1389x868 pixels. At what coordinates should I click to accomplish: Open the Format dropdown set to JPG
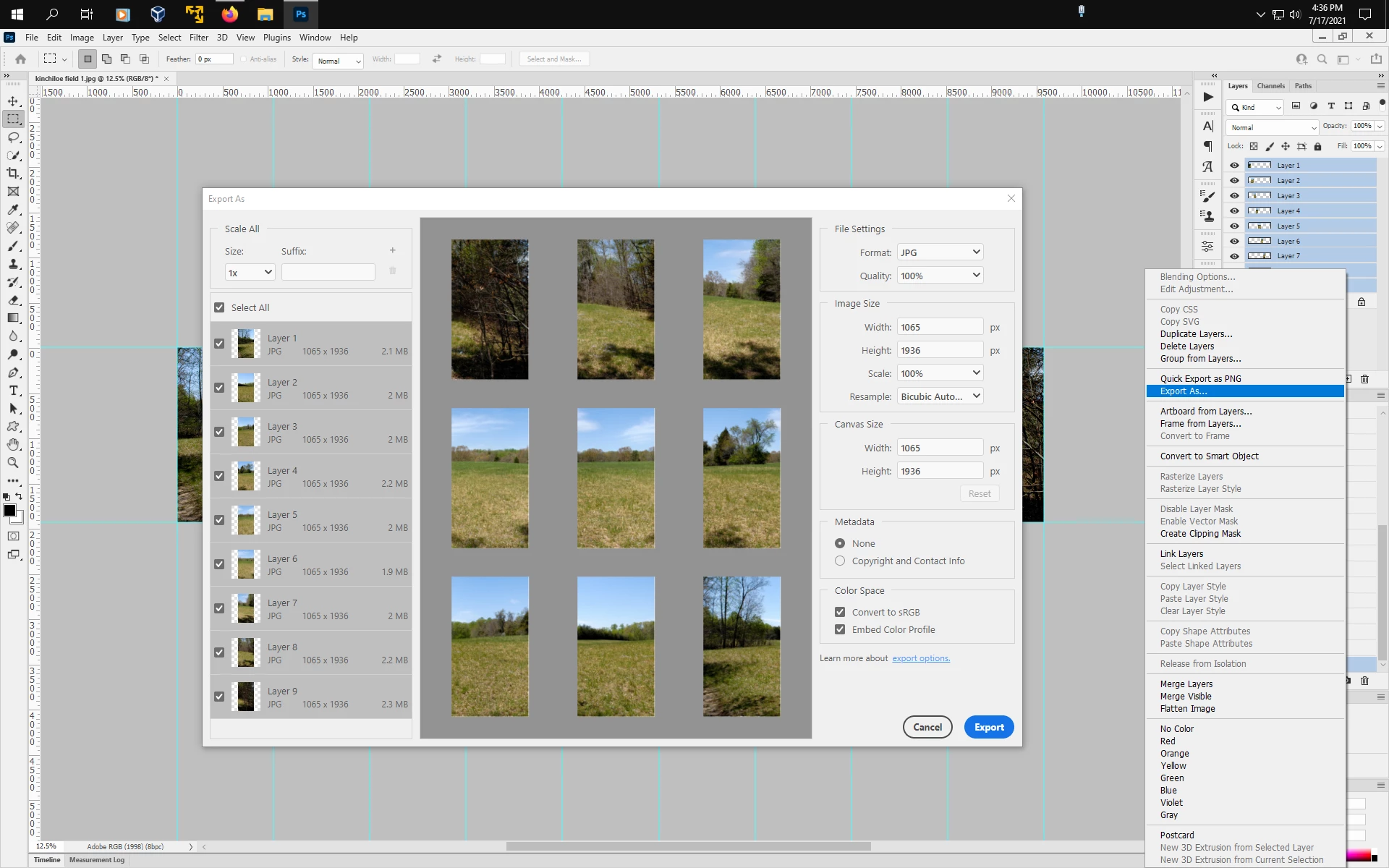pos(940,252)
